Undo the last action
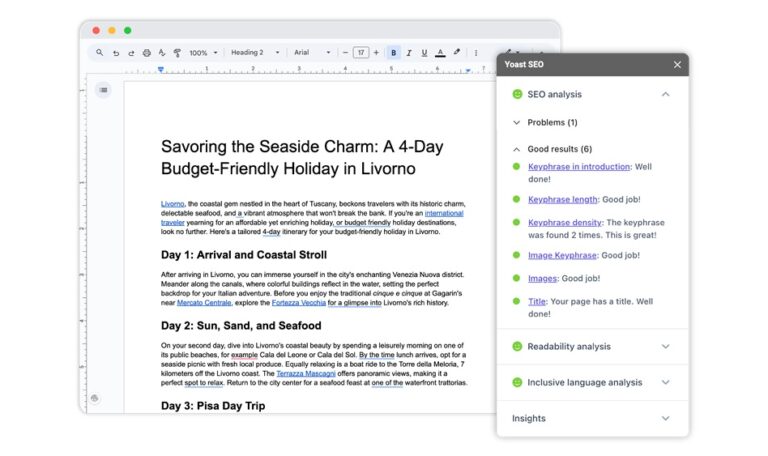768x456 pixels. pos(116,53)
